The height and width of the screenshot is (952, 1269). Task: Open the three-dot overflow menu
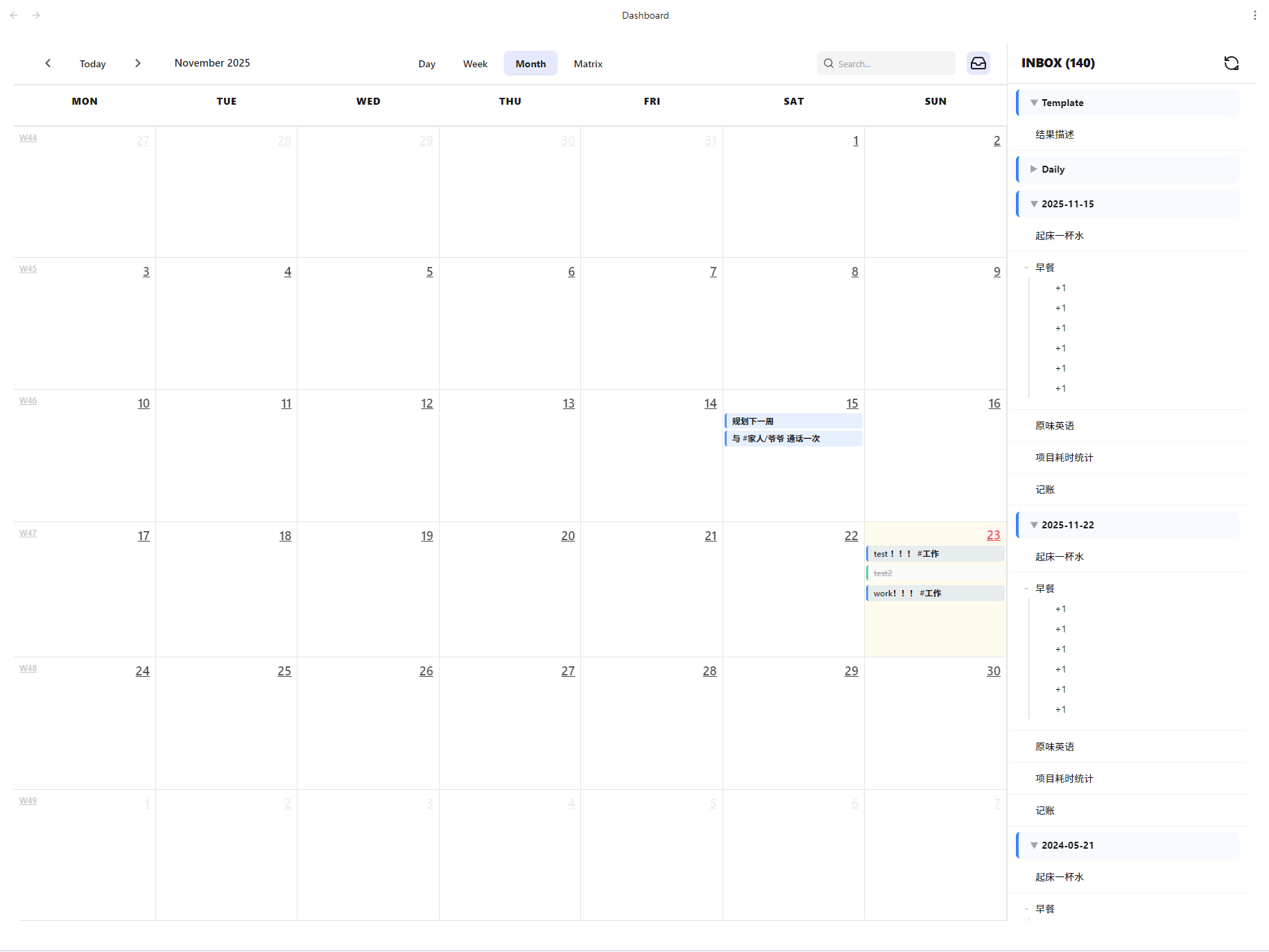pos(1255,15)
